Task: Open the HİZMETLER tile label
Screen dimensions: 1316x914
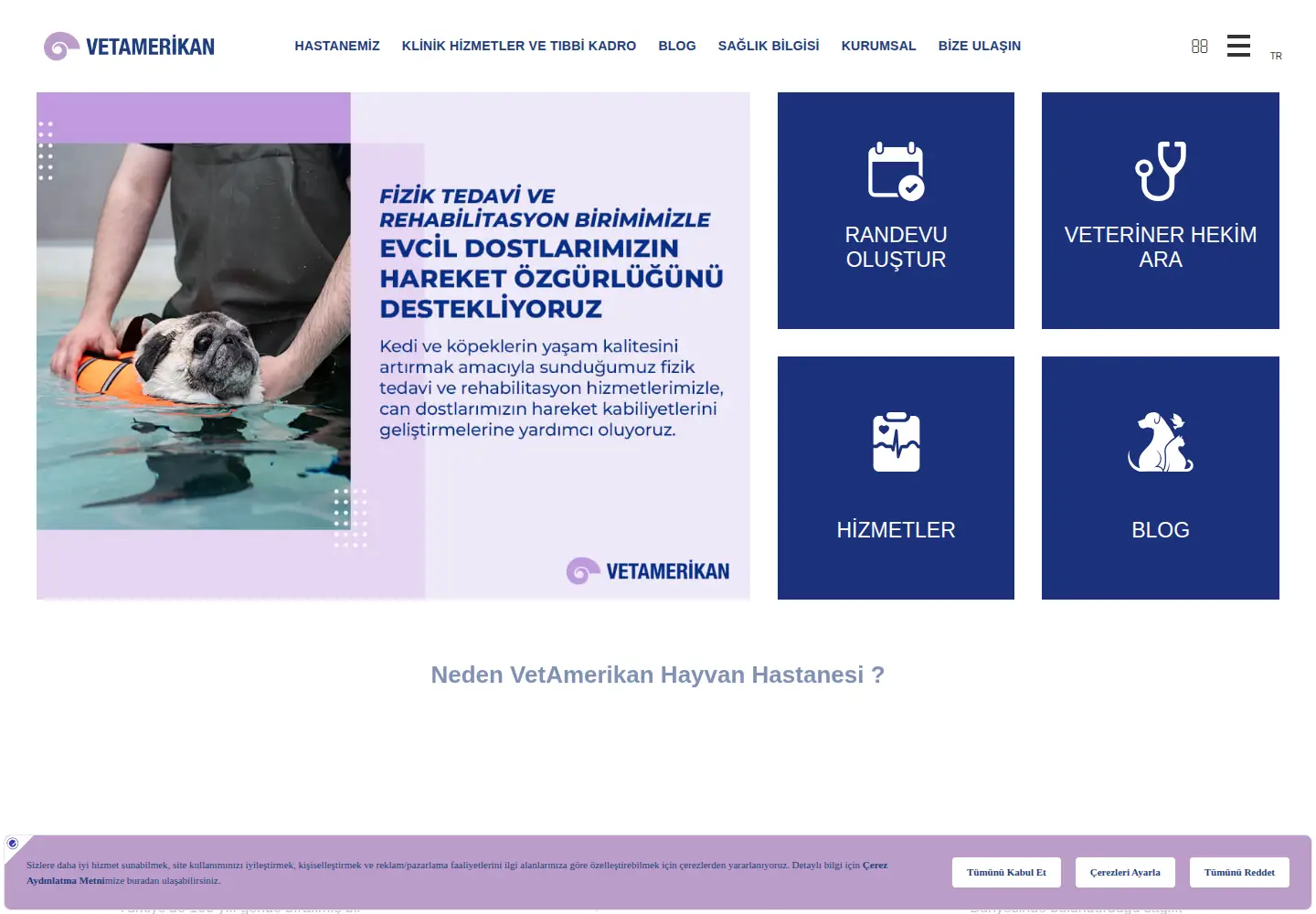Action: coord(896,530)
